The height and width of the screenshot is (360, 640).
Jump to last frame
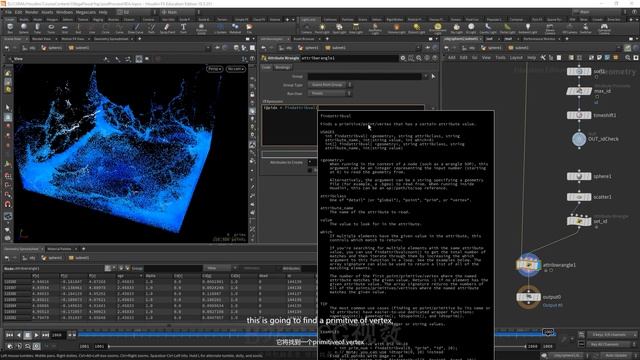(x=45, y=335)
